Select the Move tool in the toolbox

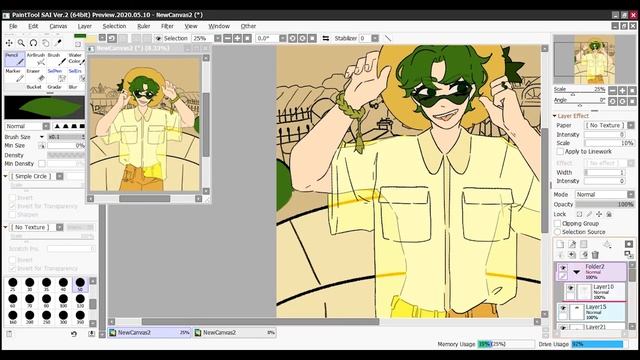pyautogui.click(x=9, y=42)
